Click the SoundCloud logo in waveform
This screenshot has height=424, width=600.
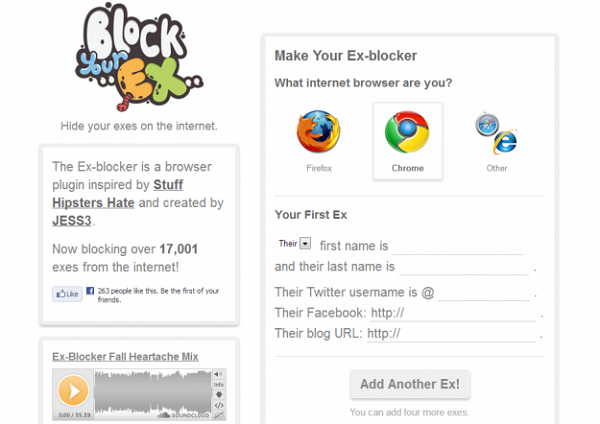point(184,415)
